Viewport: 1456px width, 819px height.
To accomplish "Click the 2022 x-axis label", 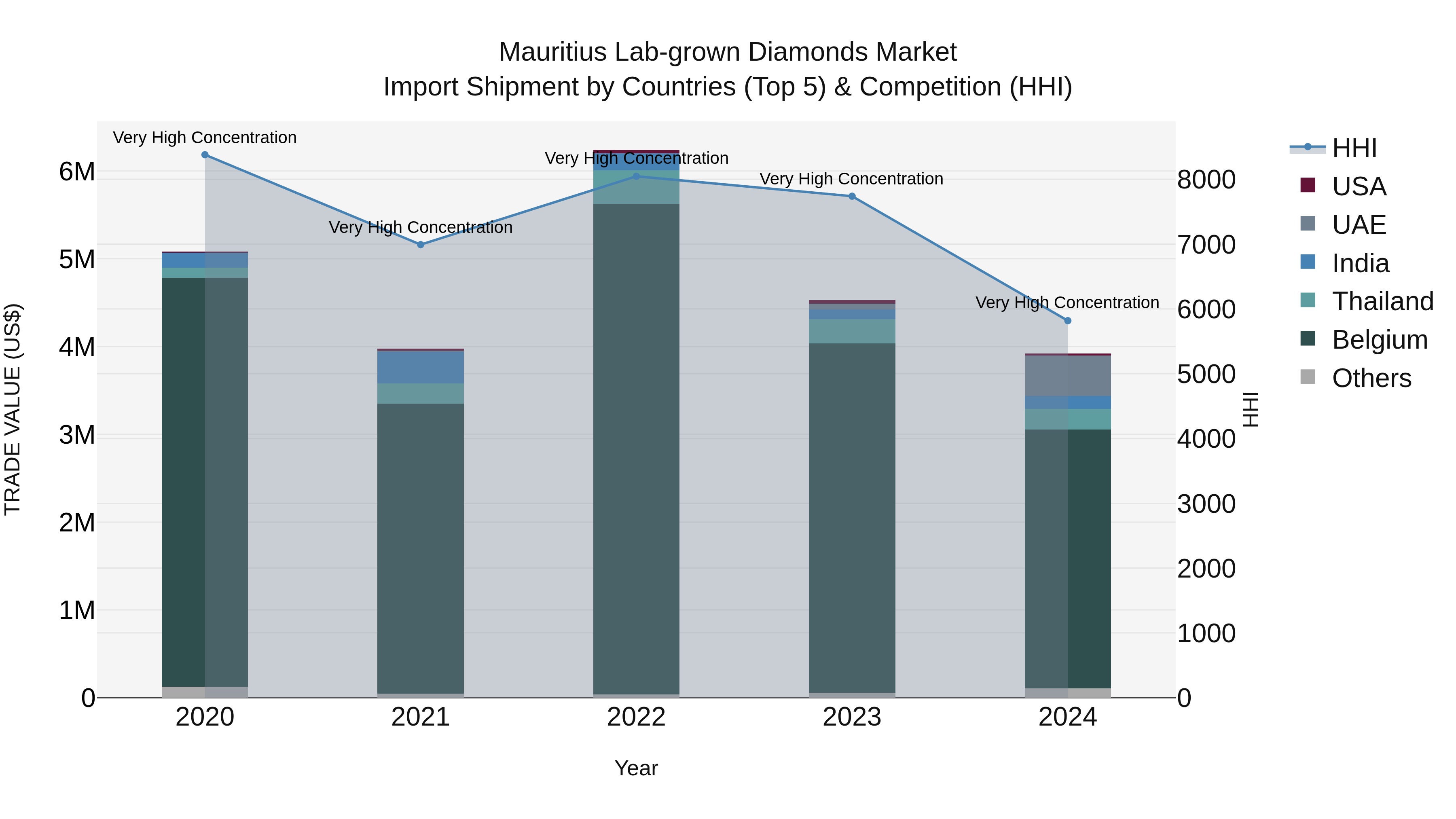I will point(637,717).
